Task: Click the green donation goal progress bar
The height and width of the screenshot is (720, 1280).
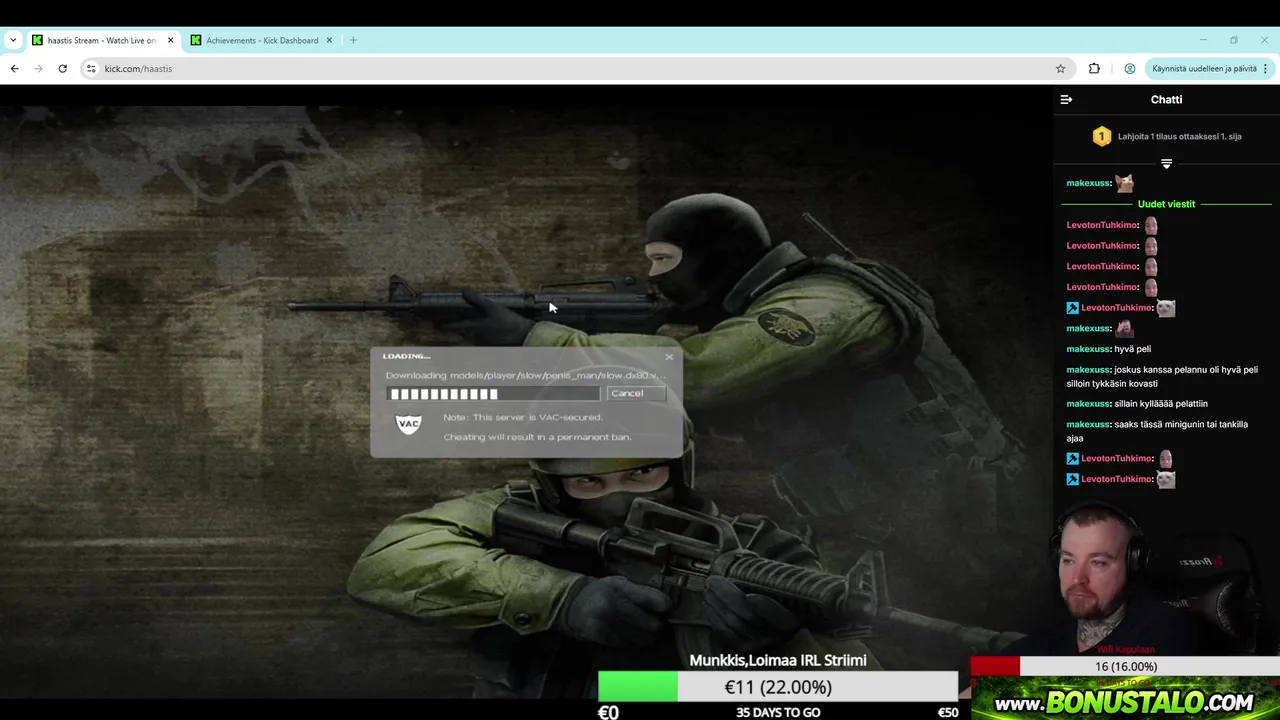Action: tap(778, 687)
